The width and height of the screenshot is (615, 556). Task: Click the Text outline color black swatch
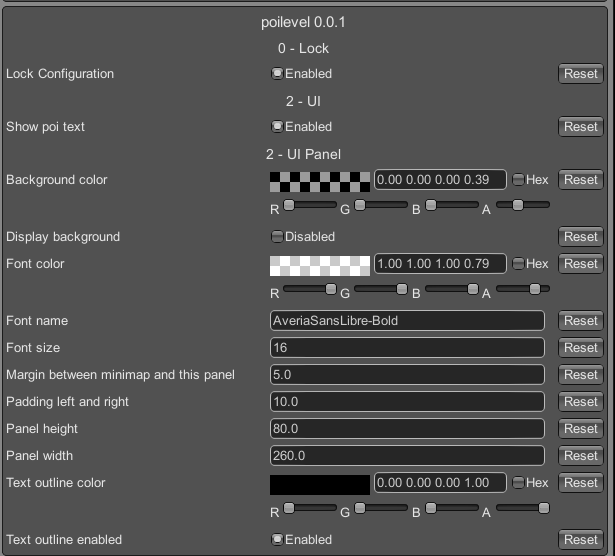tap(320, 485)
